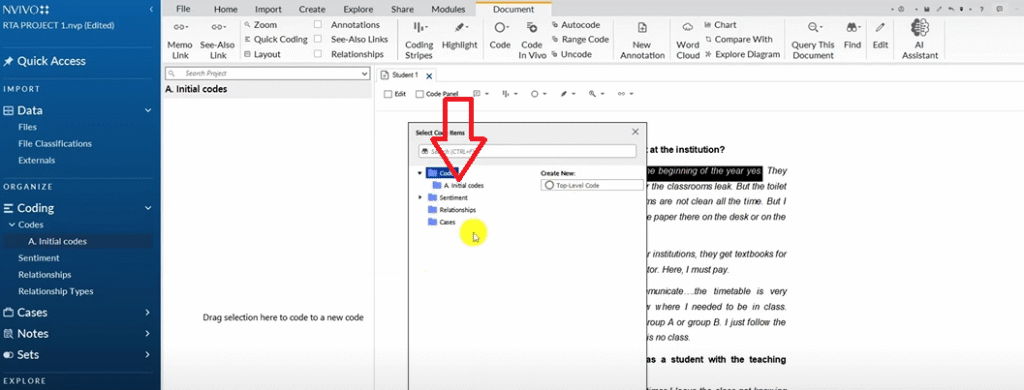This screenshot has width=1024, height=390.
Task: Click the Code ribbon button
Action: coord(500,36)
